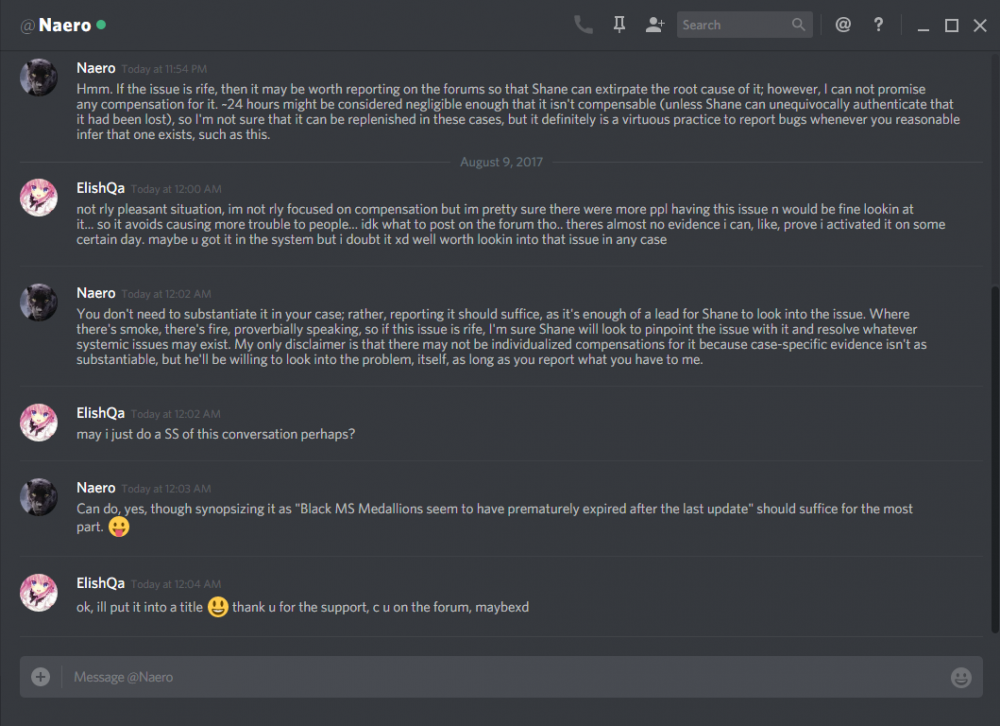This screenshot has width=1000, height=726.
Task: Click the Naero title in the header
Action: pyautogui.click(x=65, y=25)
